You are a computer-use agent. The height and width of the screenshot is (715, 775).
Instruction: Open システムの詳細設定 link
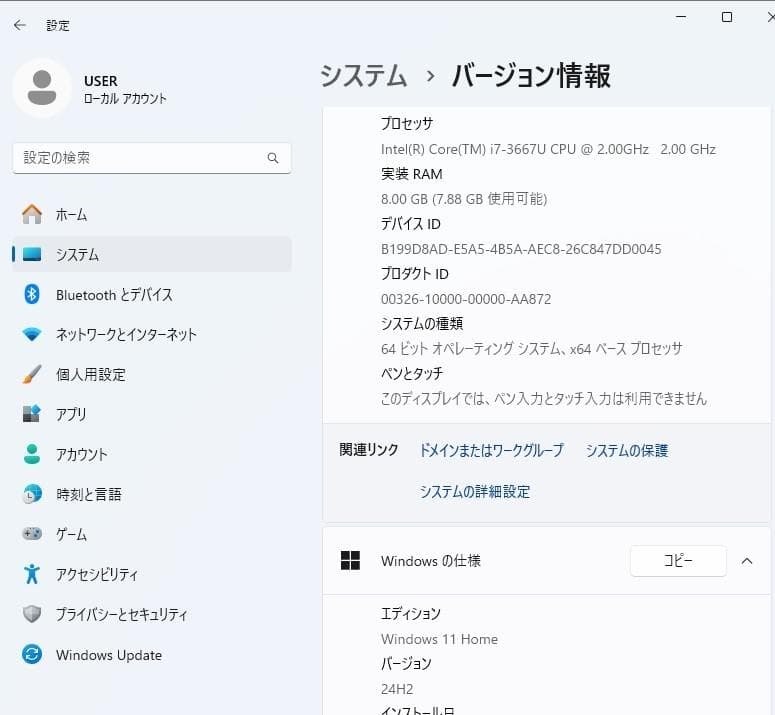click(x=474, y=492)
